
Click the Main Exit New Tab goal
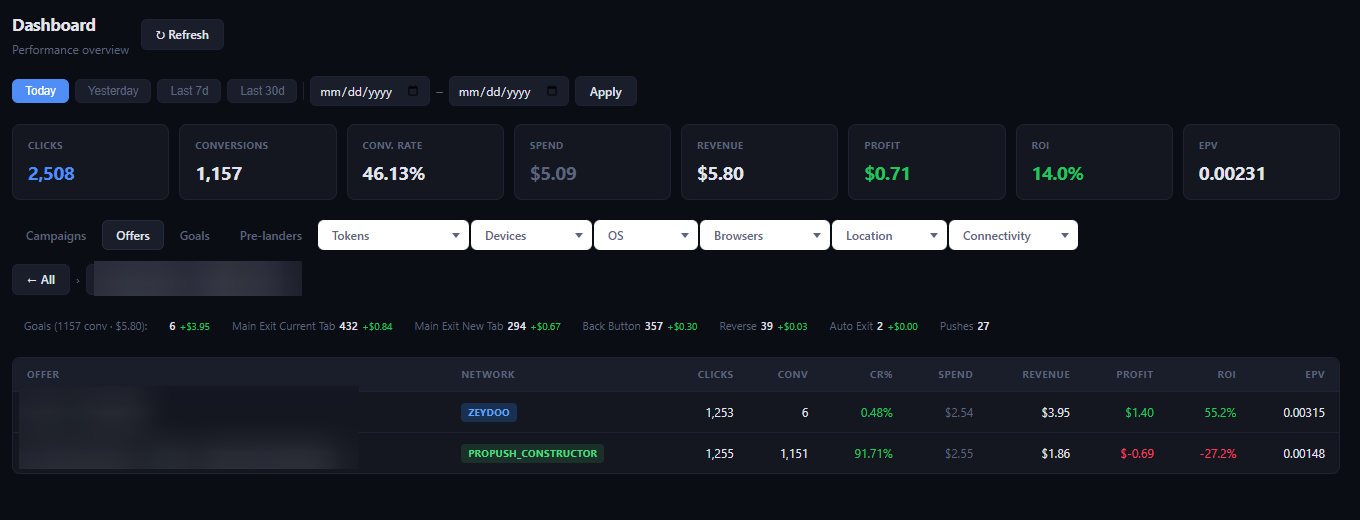(488, 326)
